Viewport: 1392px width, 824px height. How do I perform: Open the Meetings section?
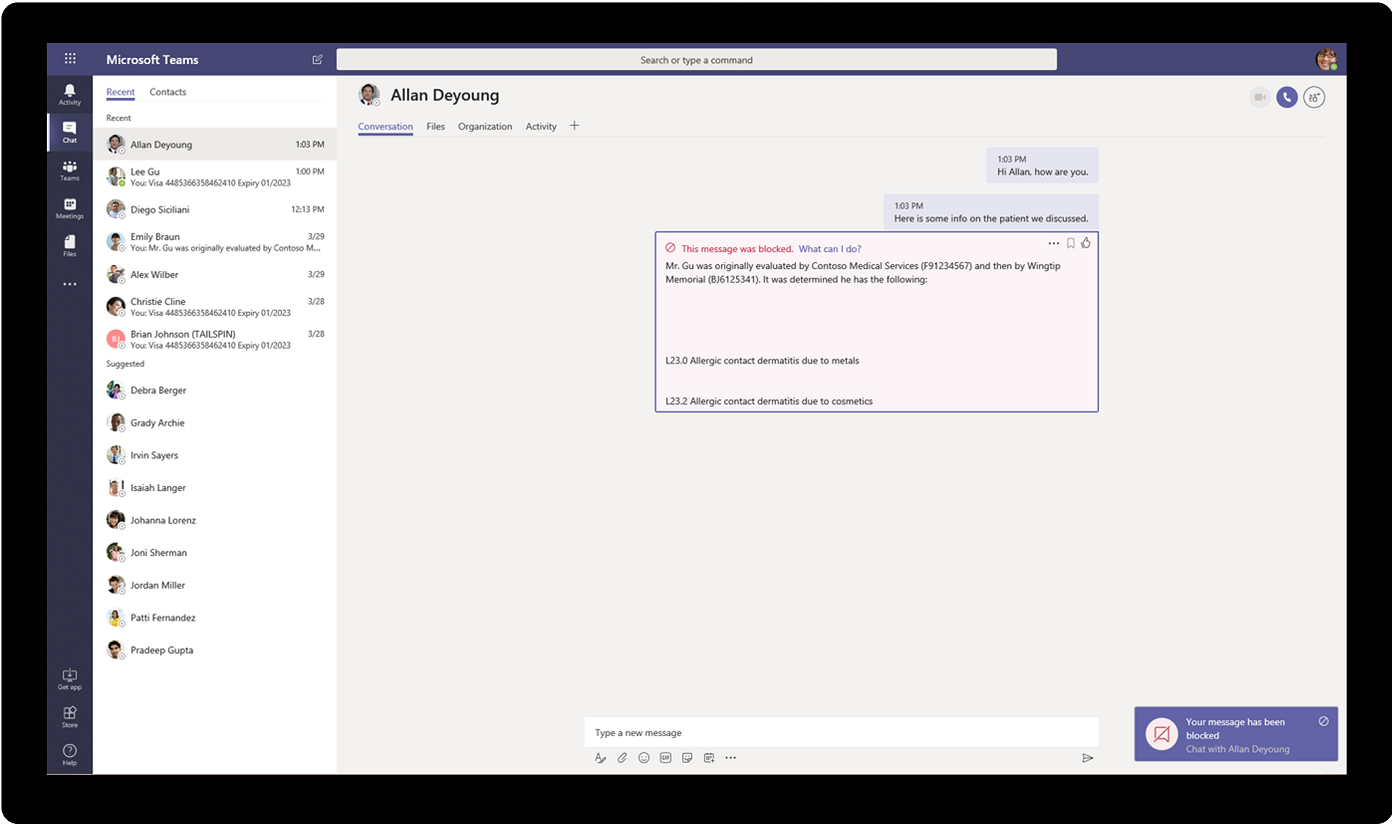(x=69, y=207)
